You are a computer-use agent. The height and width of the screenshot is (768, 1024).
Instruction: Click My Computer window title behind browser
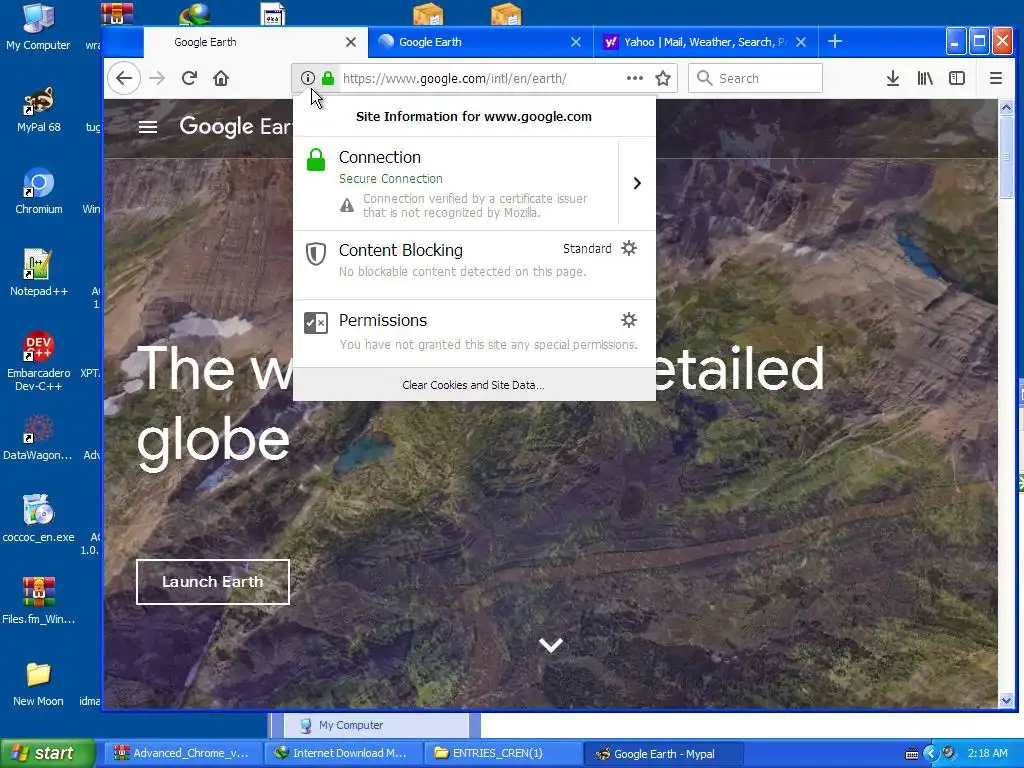tap(350, 725)
